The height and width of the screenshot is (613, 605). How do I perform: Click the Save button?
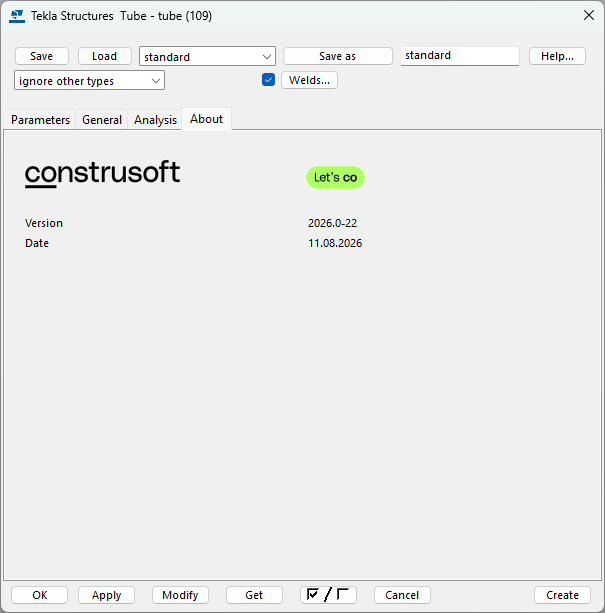42,56
